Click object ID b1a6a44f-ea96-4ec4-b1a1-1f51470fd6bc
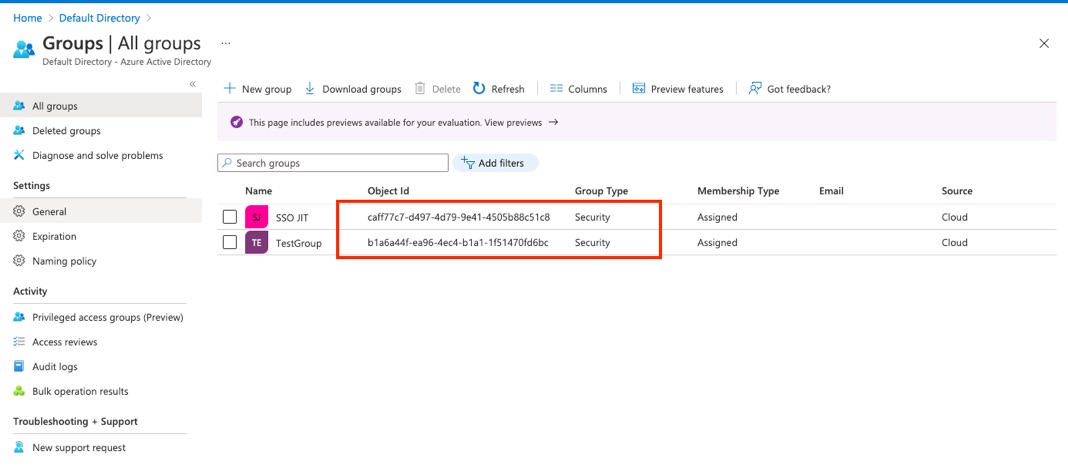The height and width of the screenshot is (470, 1068). coord(458,243)
